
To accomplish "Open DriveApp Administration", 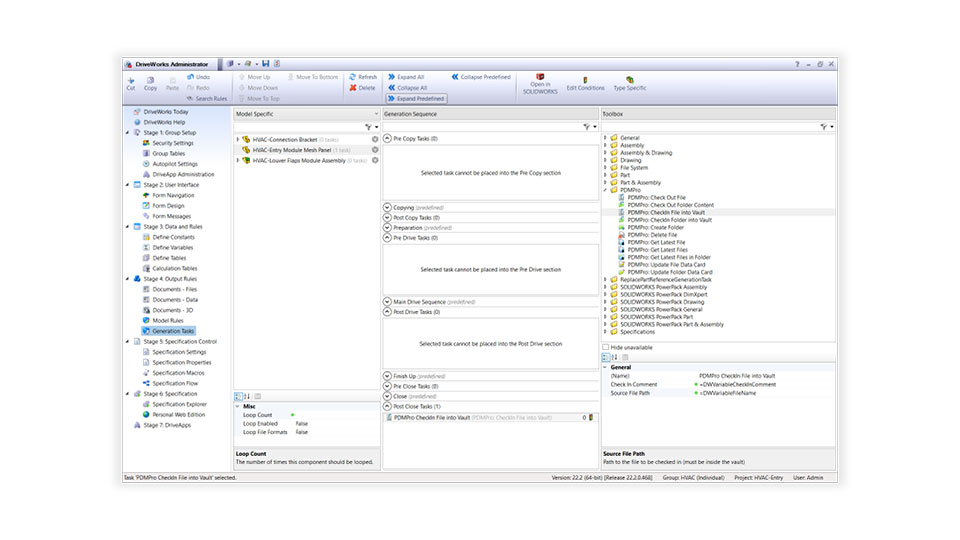I will click(183, 174).
